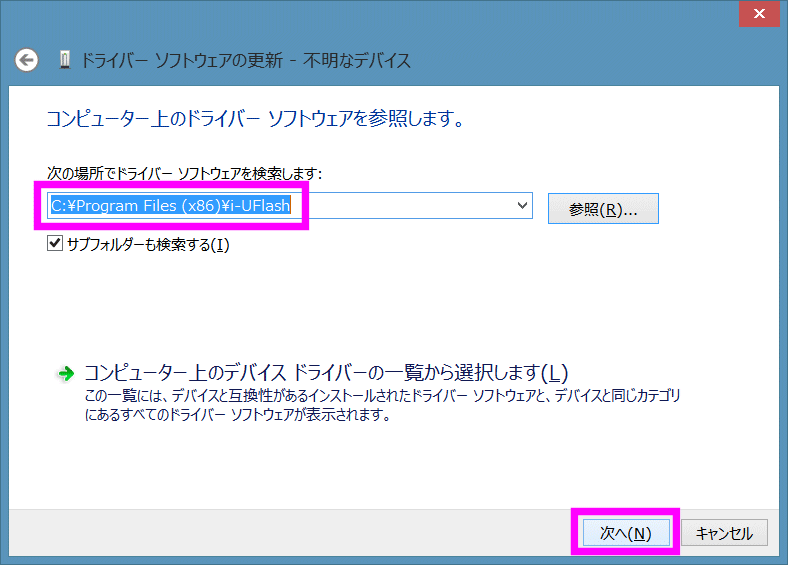Click the キャンセル button

(724, 533)
